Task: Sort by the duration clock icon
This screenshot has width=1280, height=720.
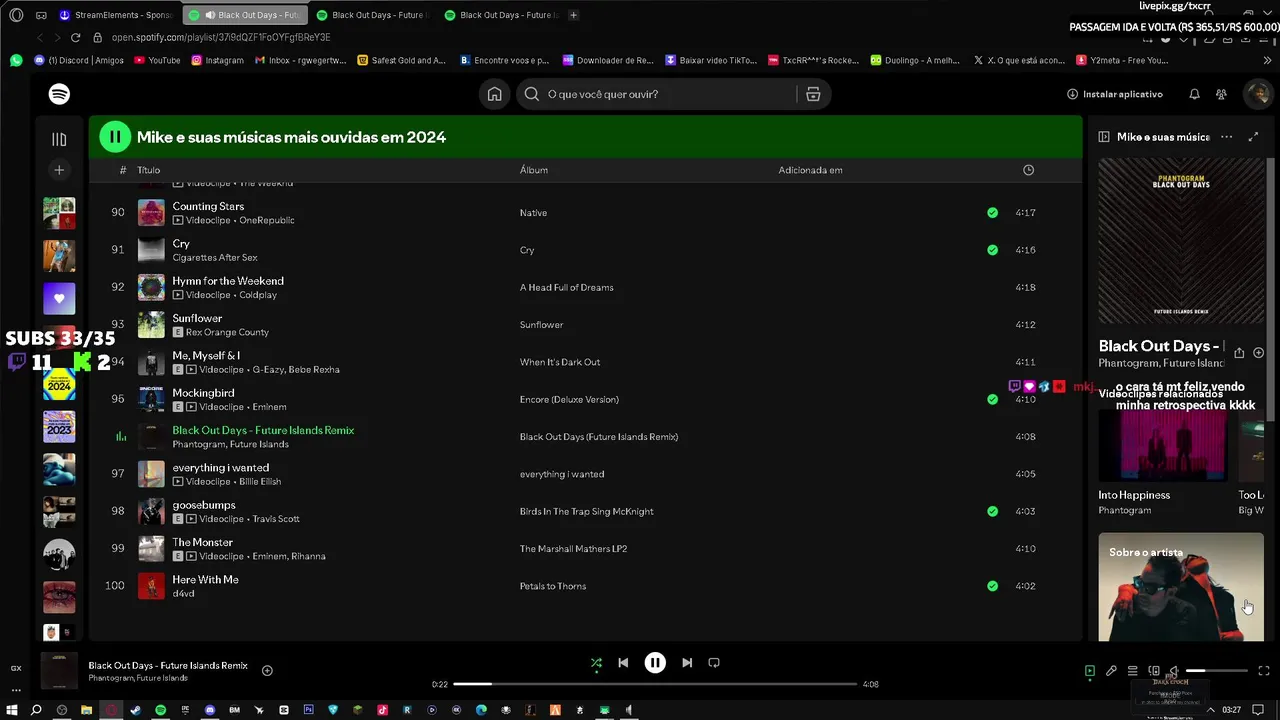Action: [1028, 170]
